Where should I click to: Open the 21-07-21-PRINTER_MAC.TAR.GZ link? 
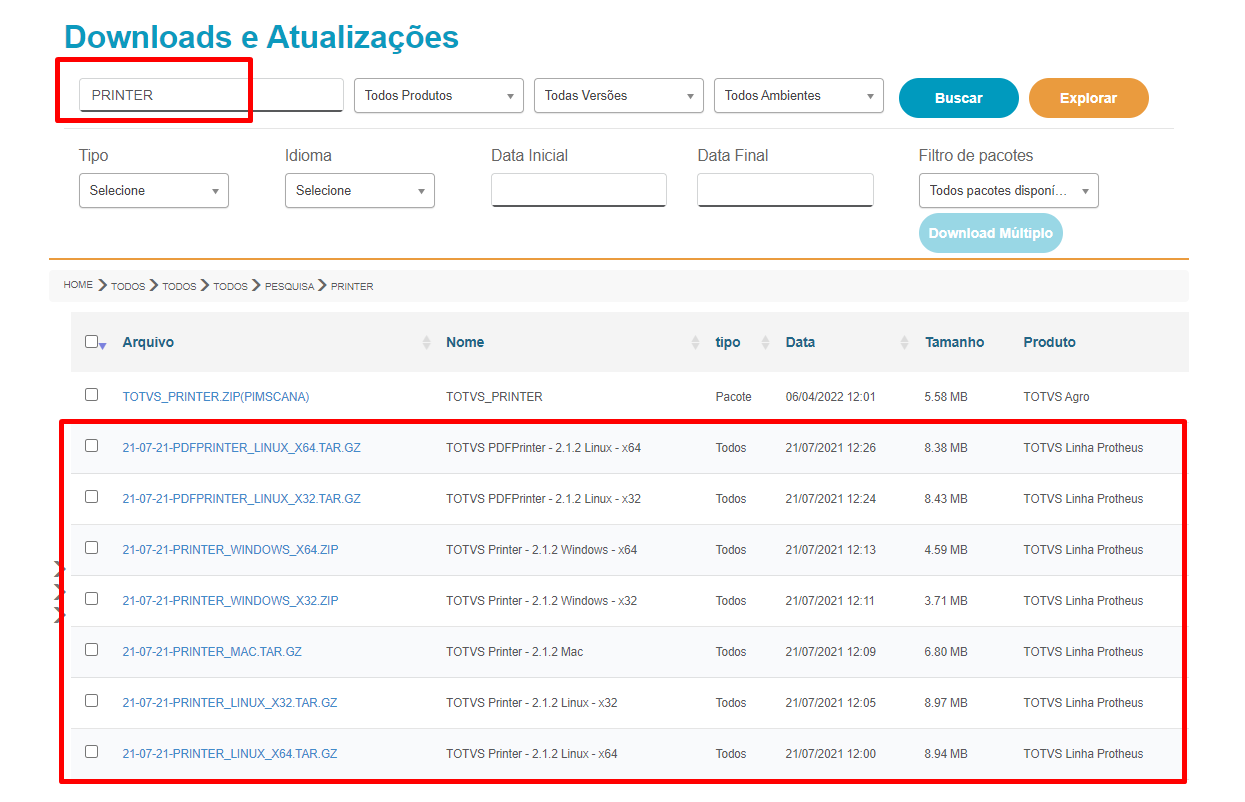point(212,652)
